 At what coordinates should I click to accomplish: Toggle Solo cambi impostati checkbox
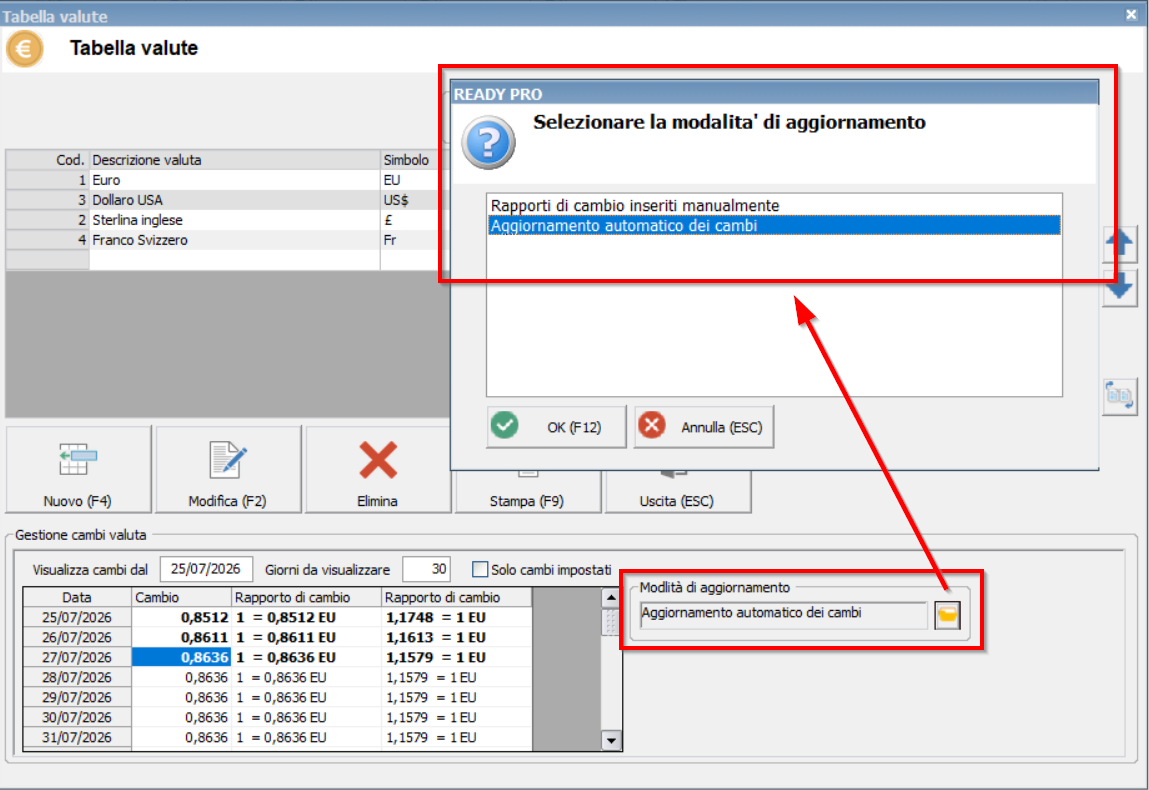point(480,569)
